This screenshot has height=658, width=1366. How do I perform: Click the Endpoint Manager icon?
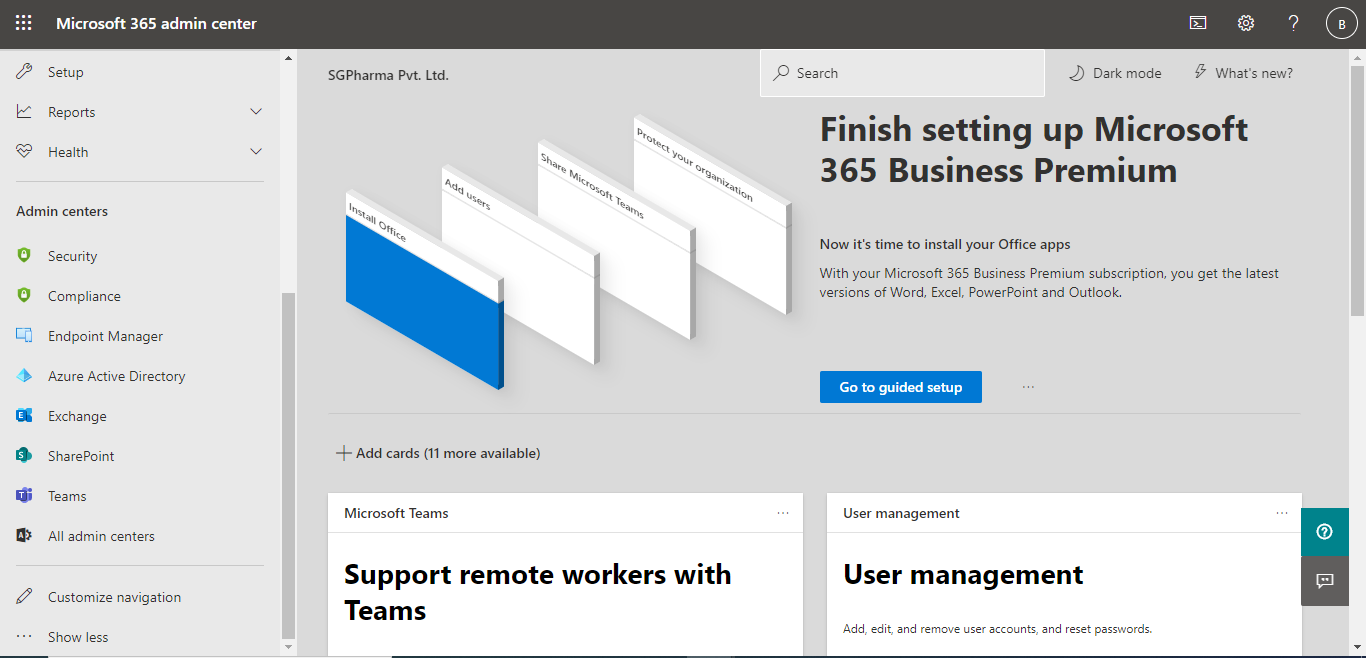tap(25, 336)
